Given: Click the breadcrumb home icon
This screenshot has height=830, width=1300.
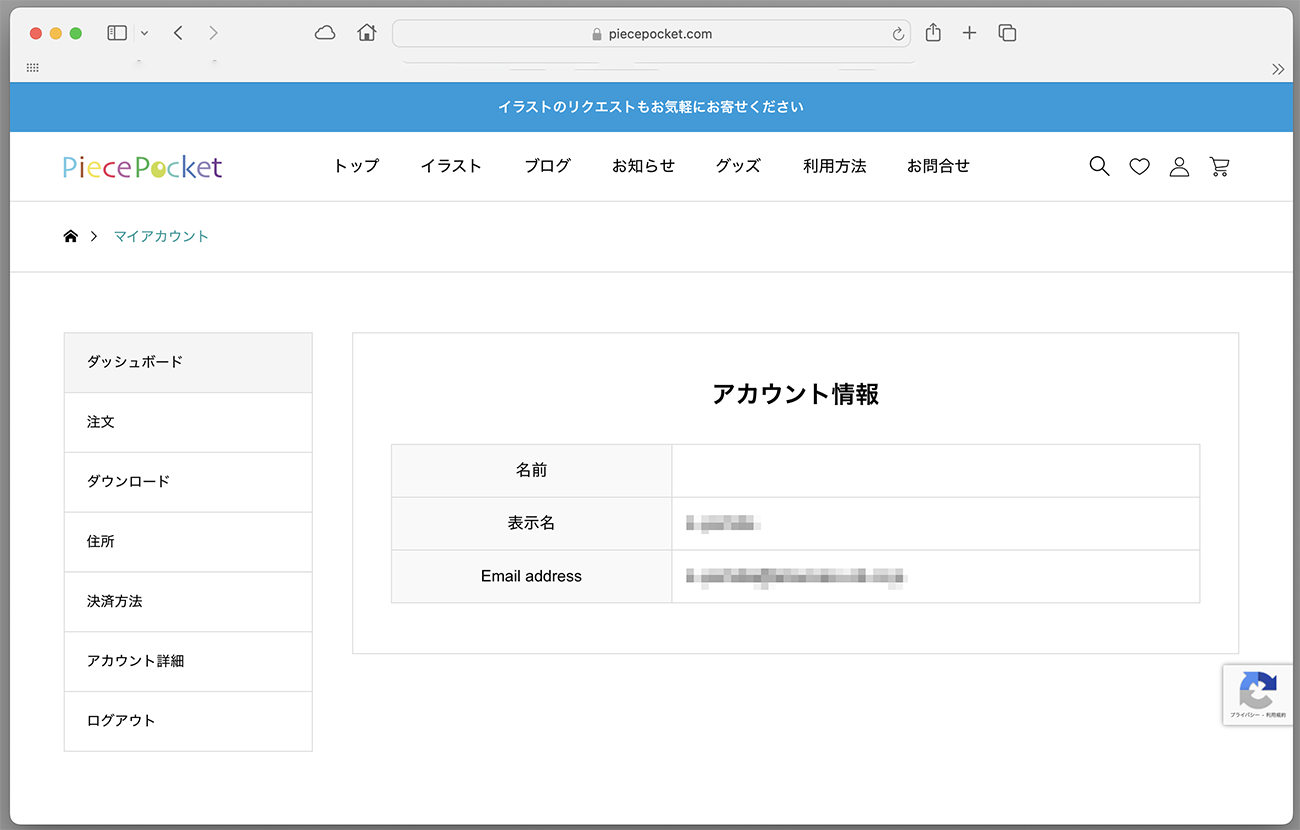Looking at the screenshot, I should click(x=71, y=237).
